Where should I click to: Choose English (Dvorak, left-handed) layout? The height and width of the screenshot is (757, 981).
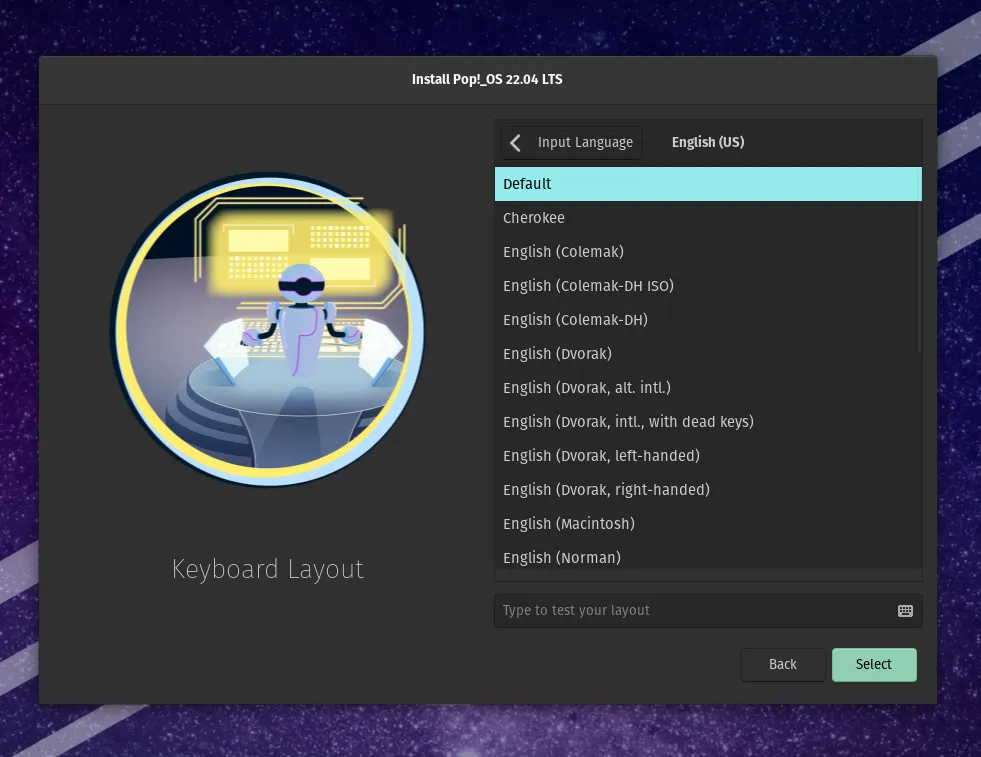point(707,456)
